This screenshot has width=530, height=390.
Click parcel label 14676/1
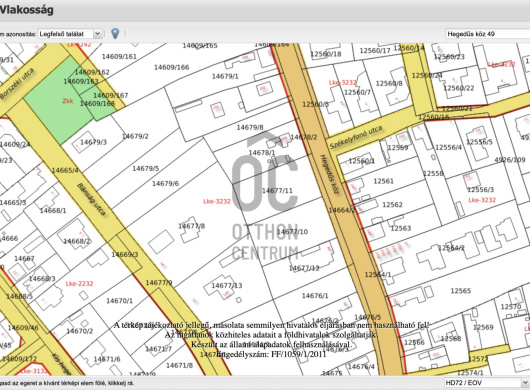click(x=315, y=296)
